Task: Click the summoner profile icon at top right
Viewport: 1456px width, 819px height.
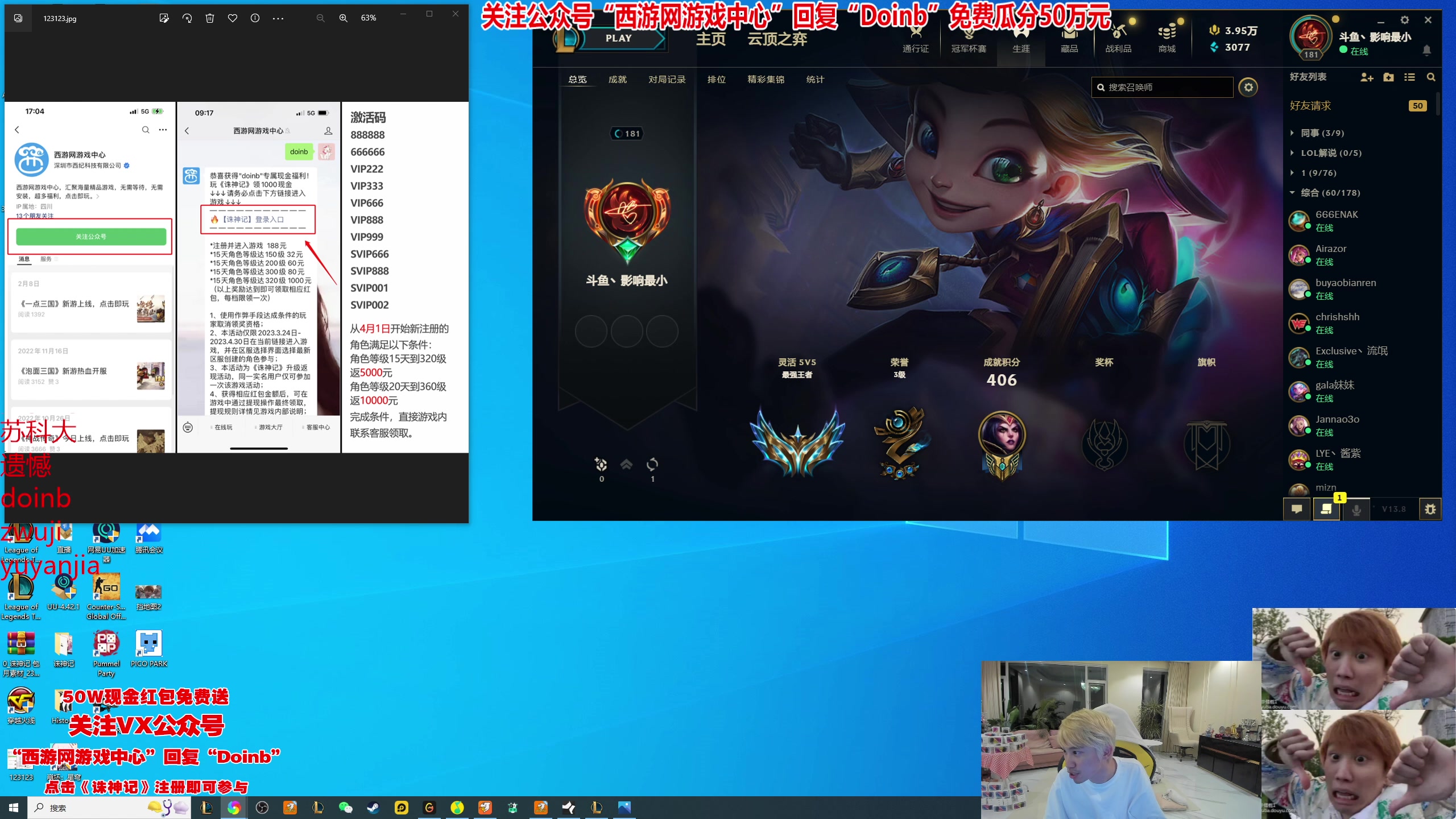Action: point(1311,36)
